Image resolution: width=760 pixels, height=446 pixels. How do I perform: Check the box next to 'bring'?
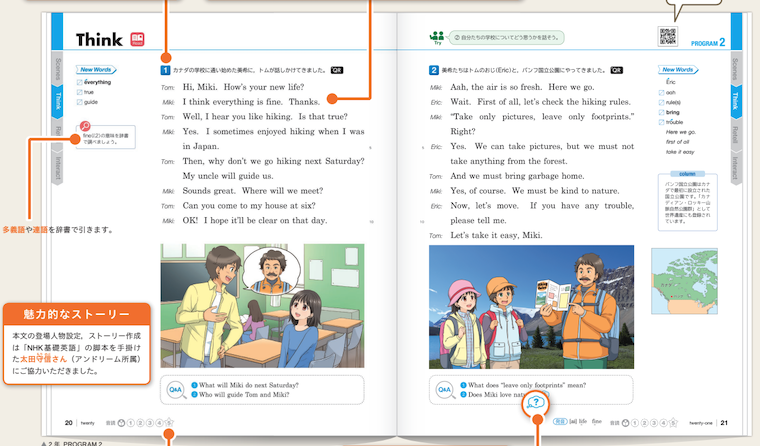pyautogui.click(x=662, y=112)
